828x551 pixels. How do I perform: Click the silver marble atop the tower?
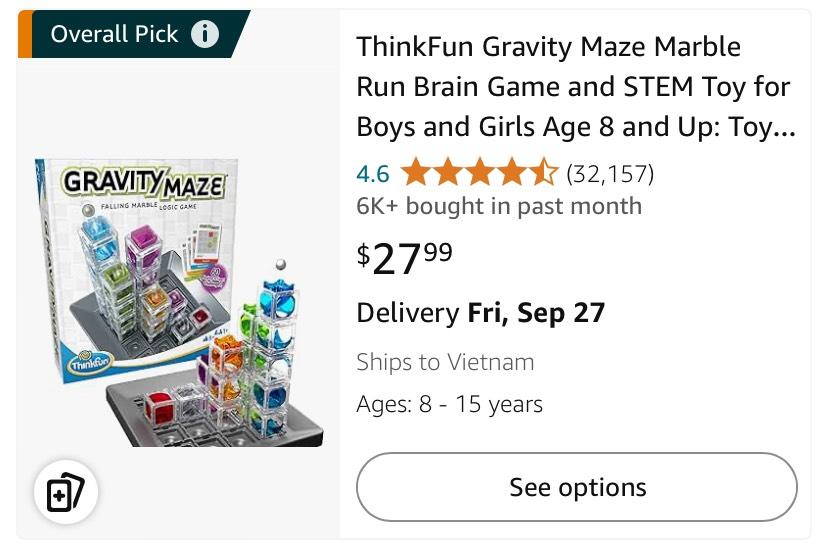281,266
